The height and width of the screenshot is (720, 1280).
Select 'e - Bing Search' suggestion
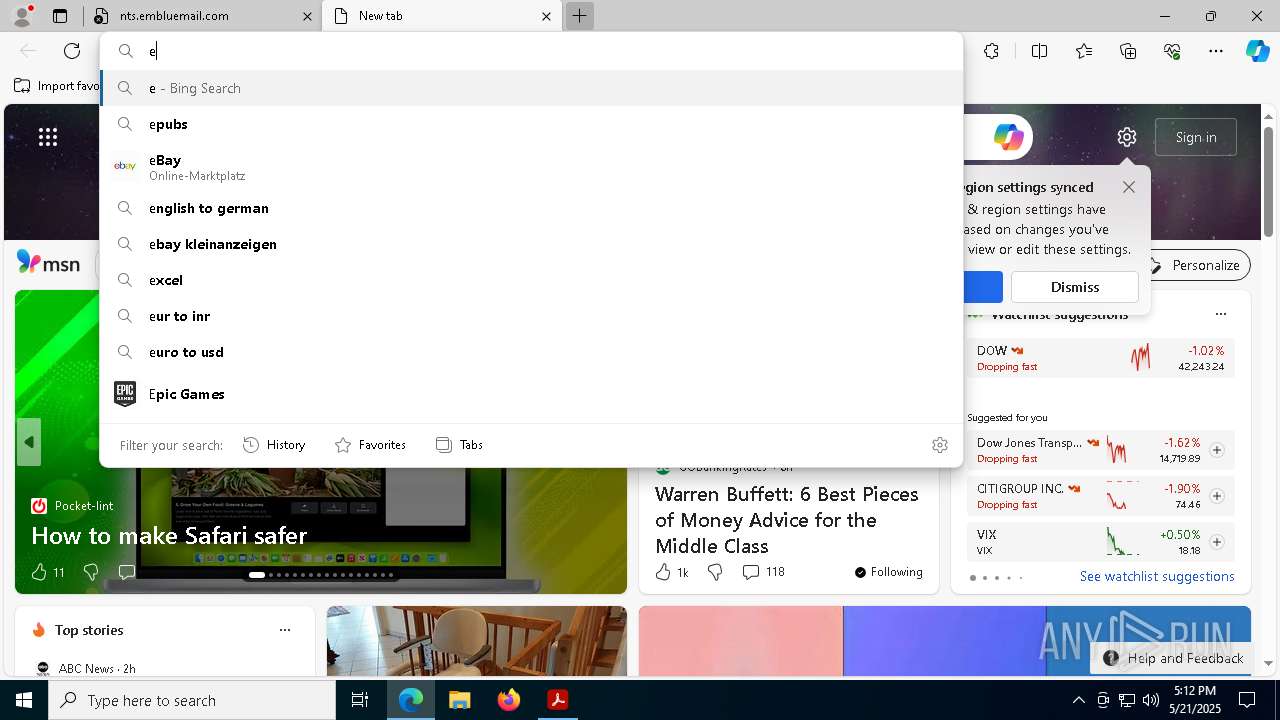[531, 88]
